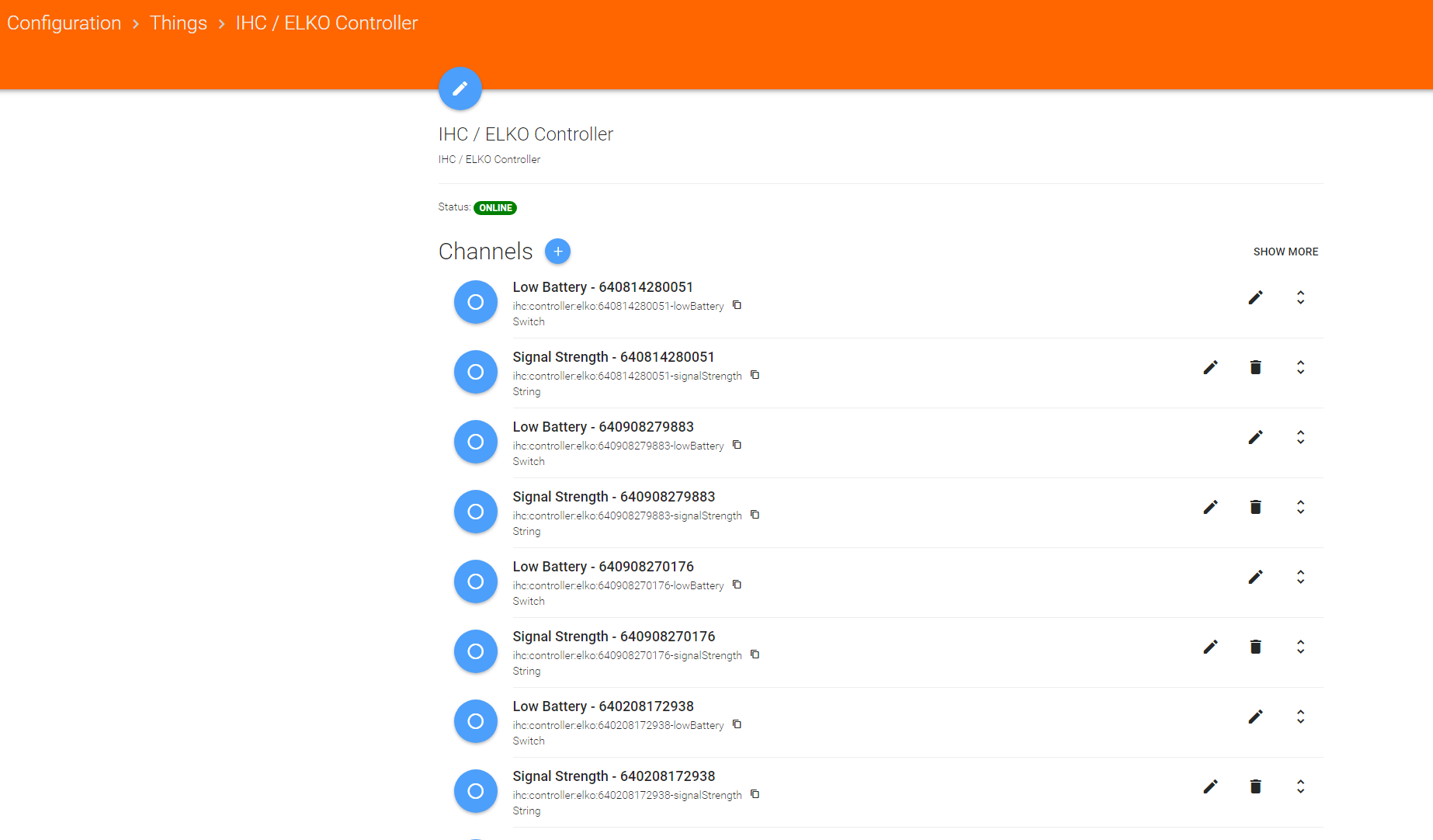
Task: Expand Signal Strength - 640814280051 channel details
Action: (x=1300, y=367)
